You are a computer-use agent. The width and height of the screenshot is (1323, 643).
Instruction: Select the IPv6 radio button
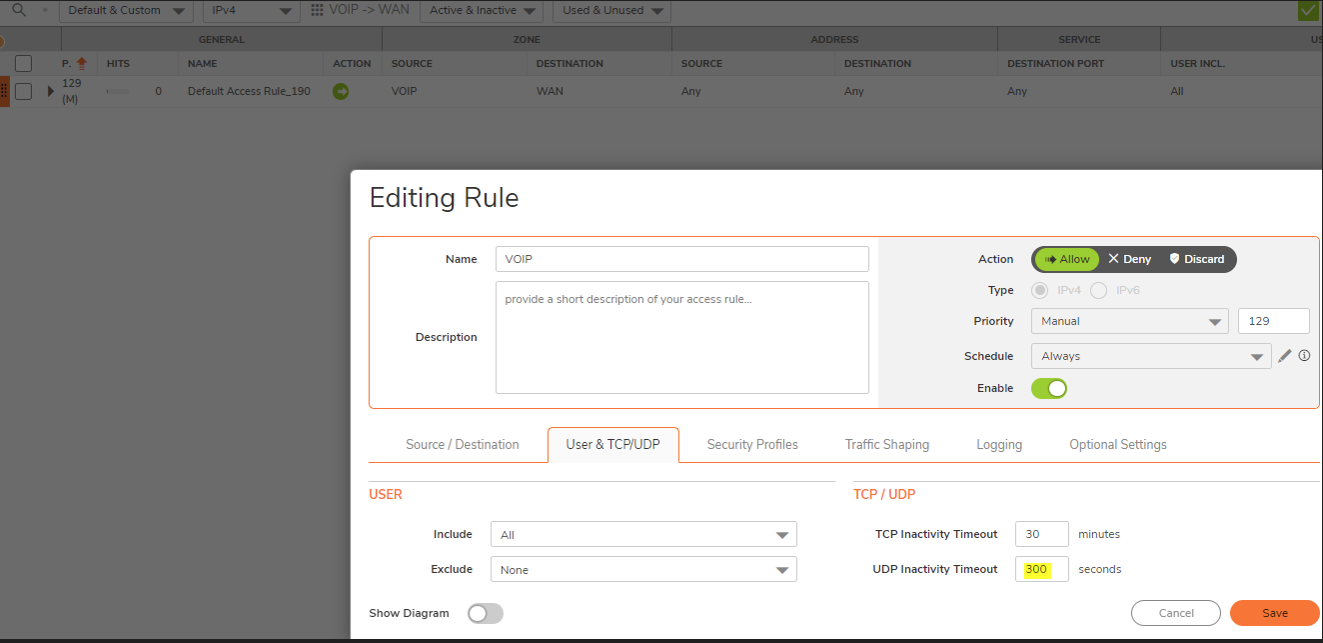[x=1099, y=290]
